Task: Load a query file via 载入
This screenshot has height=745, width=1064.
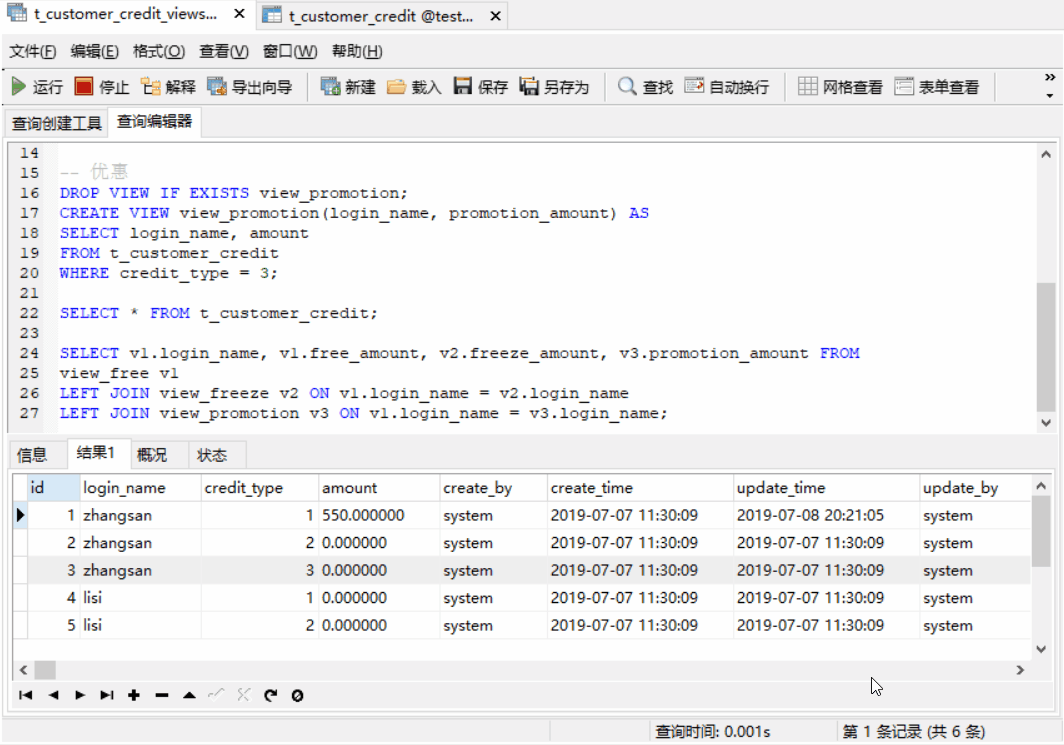Action: (x=396, y=85)
